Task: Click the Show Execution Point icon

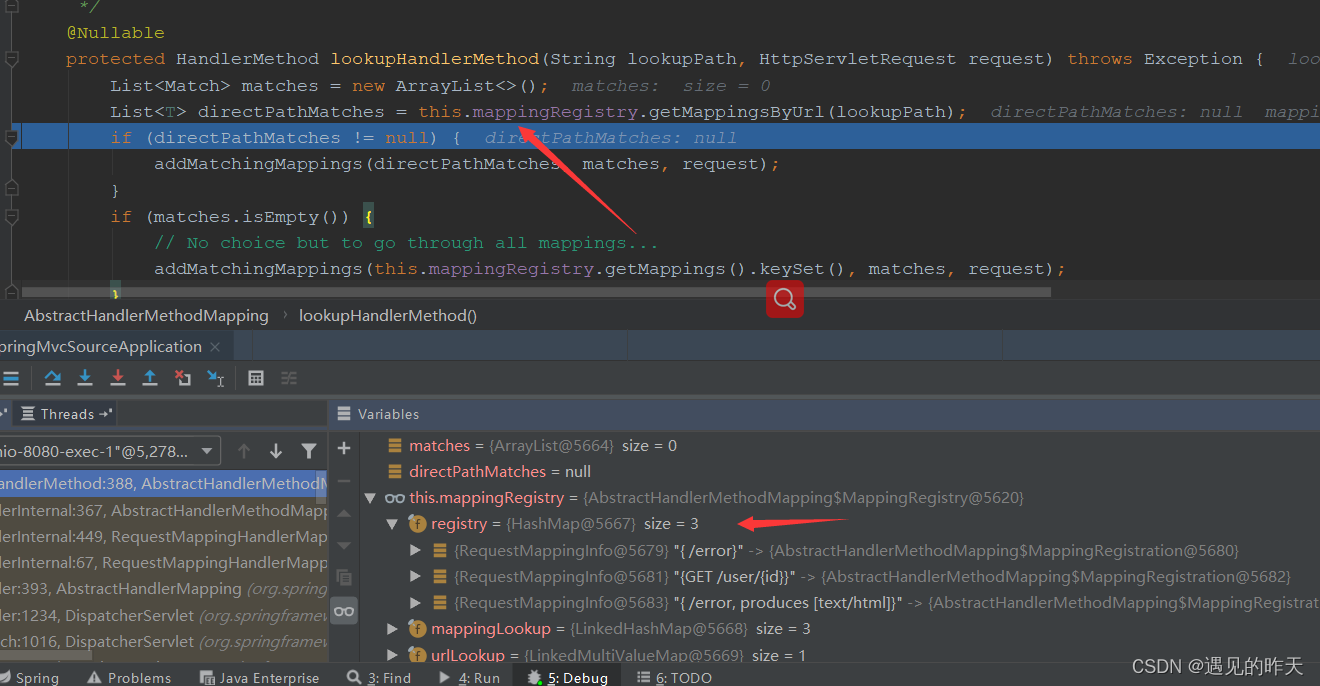Action: [x=11, y=378]
